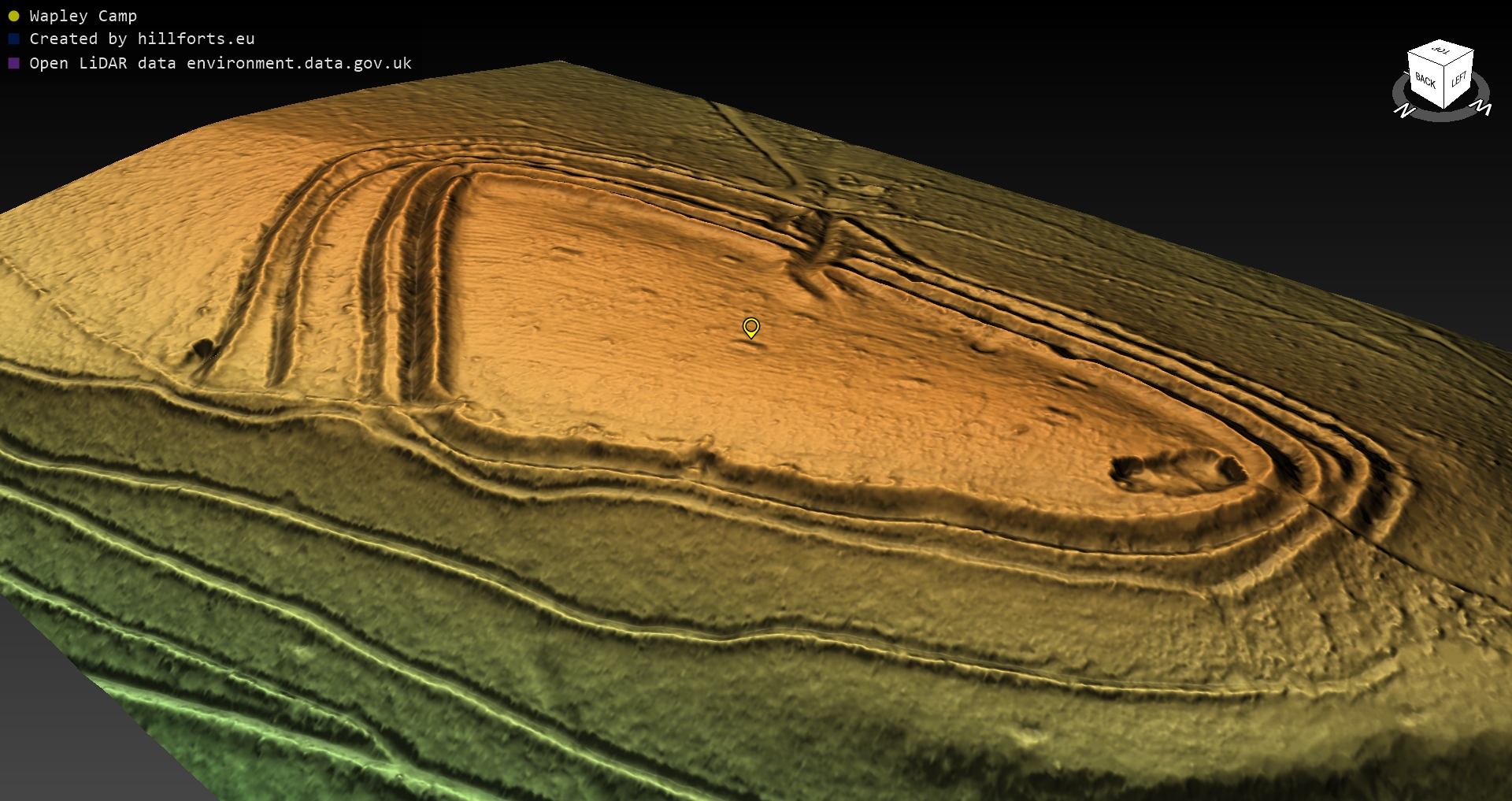
Task: Click the purple square legend marker
Action: click(13, 63)
